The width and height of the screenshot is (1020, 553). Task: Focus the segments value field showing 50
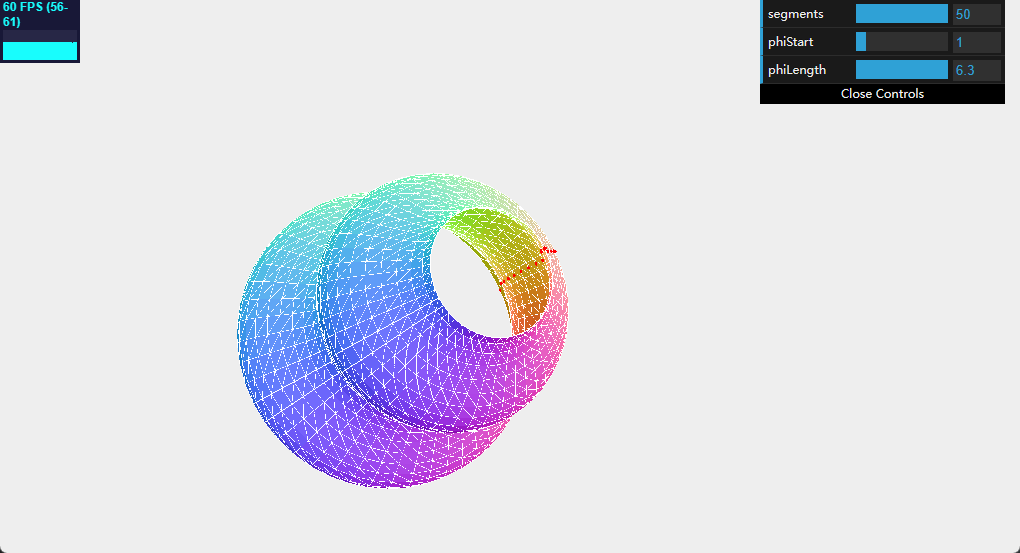[x=976, y=14]
